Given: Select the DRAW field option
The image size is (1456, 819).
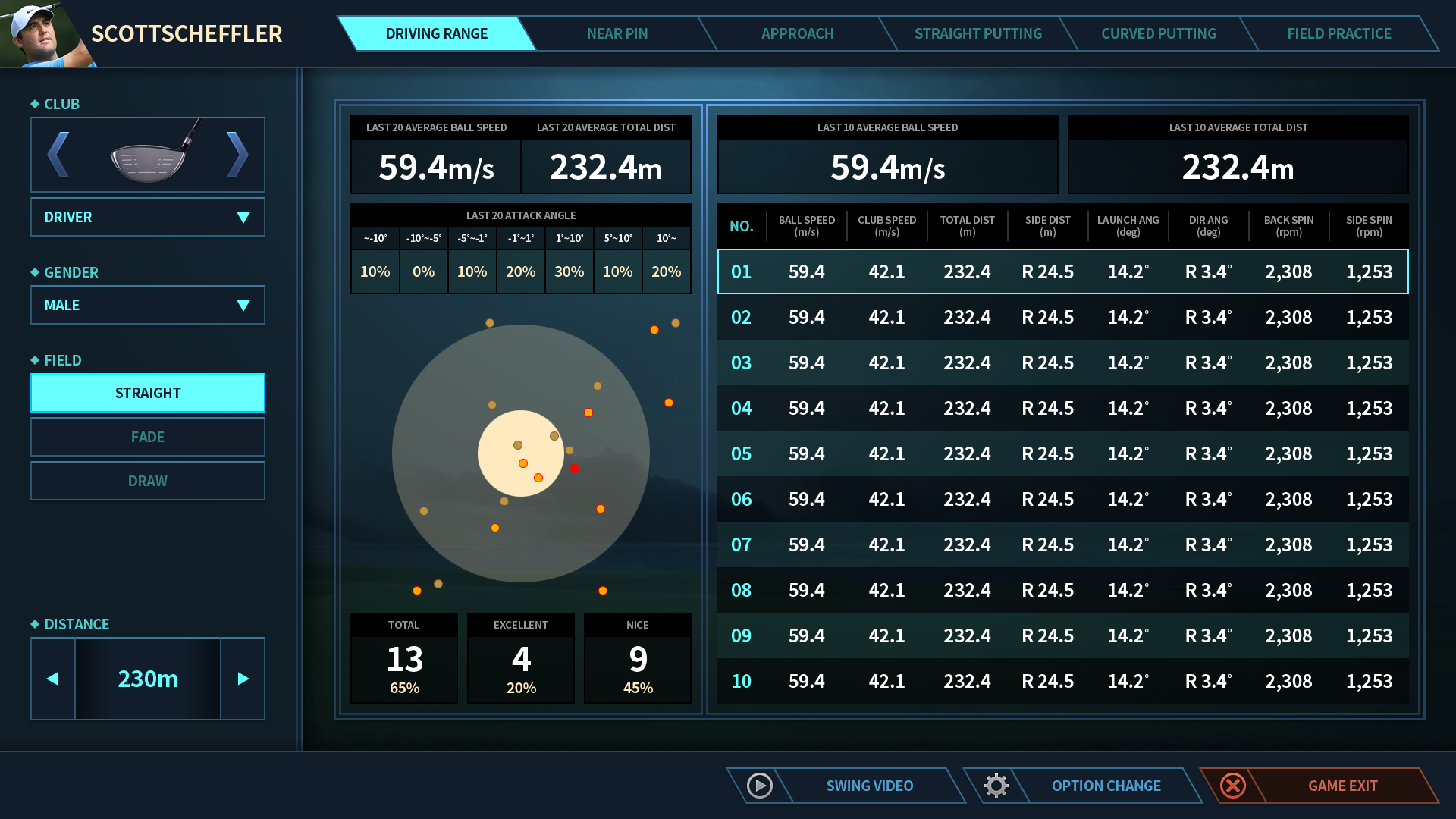Looking at the screenshot, I should 148,481.
